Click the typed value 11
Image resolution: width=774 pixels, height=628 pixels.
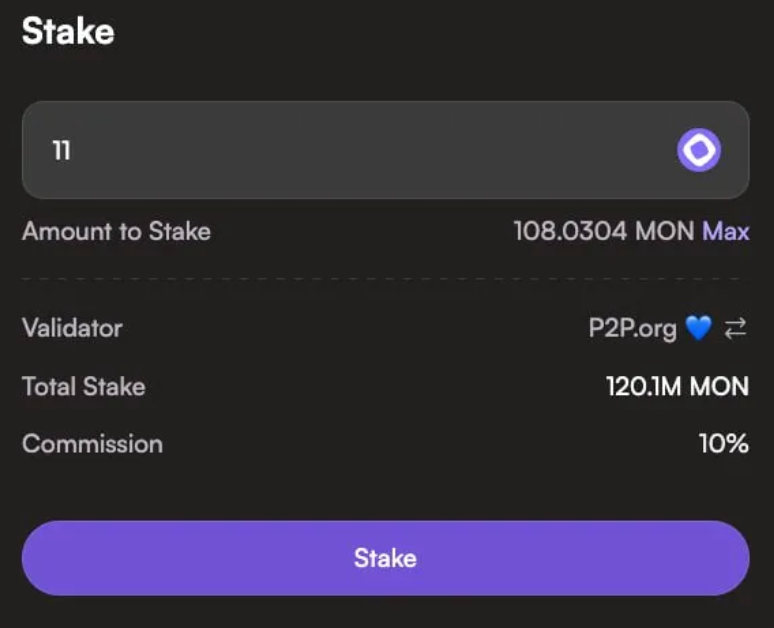point(61,152)
